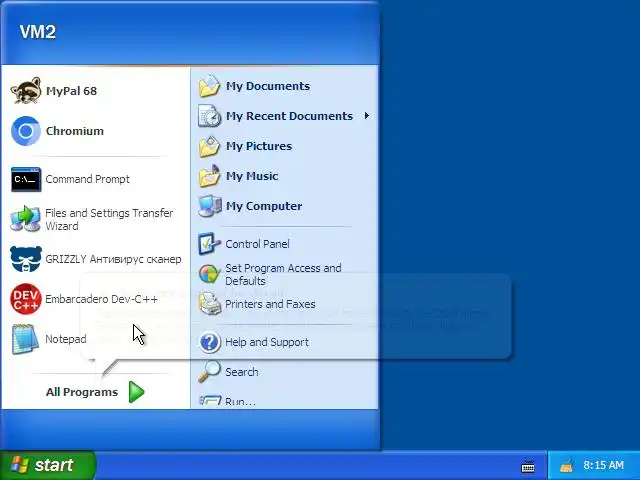Click the Start button
Viewport: 640px width, 480px height.
tap(48, 465)
